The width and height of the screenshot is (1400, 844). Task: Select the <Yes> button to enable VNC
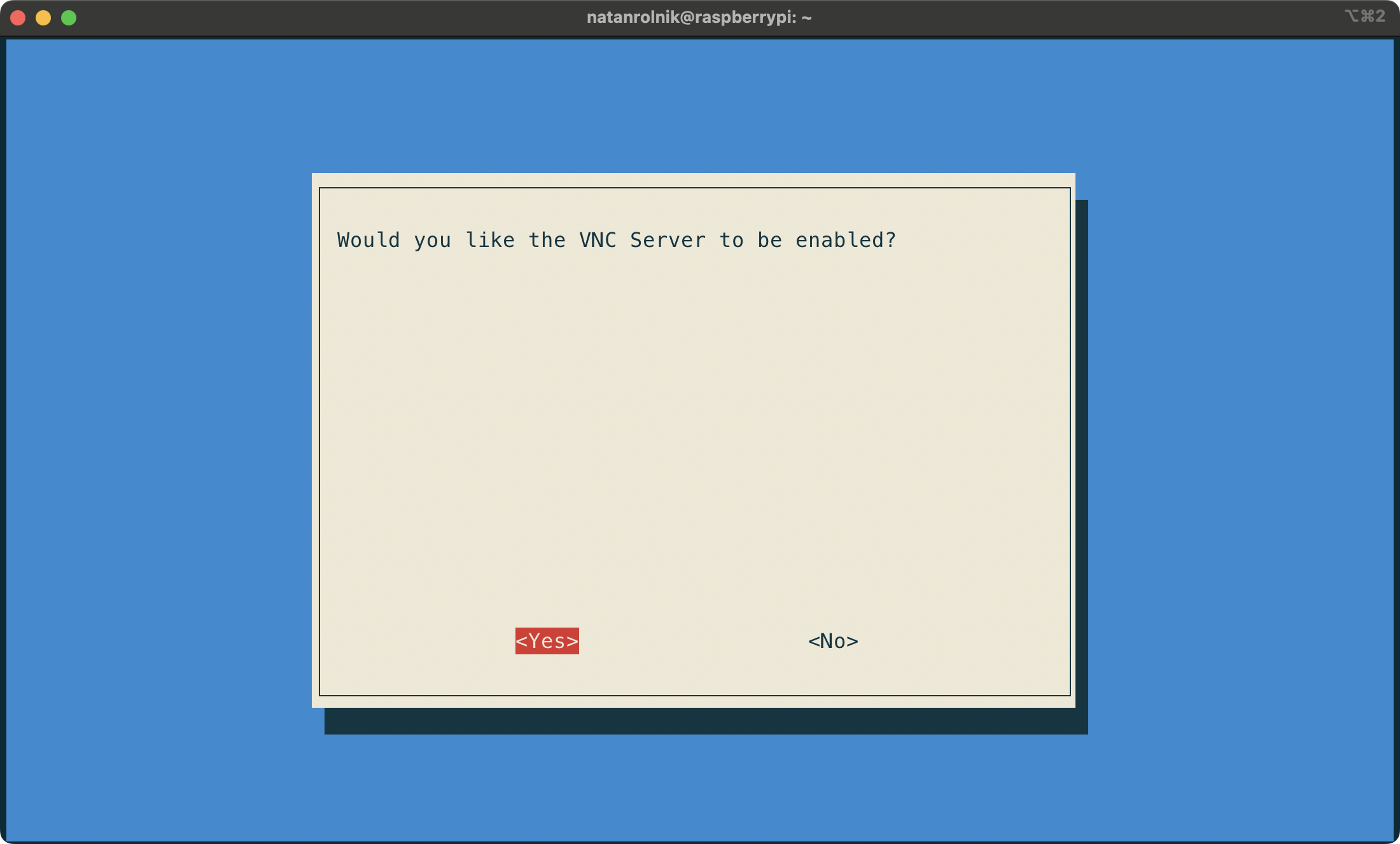[546, 641]
